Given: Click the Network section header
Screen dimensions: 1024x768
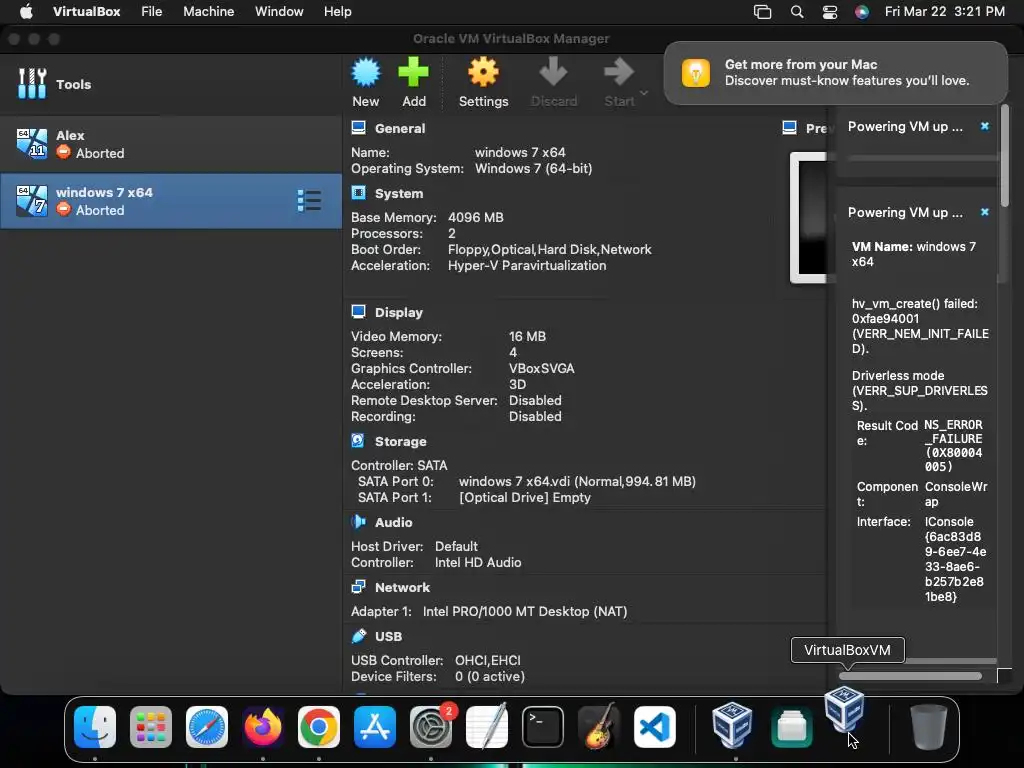Looking at the screenshot, I should pyautogui.click(x=402, y=588).
